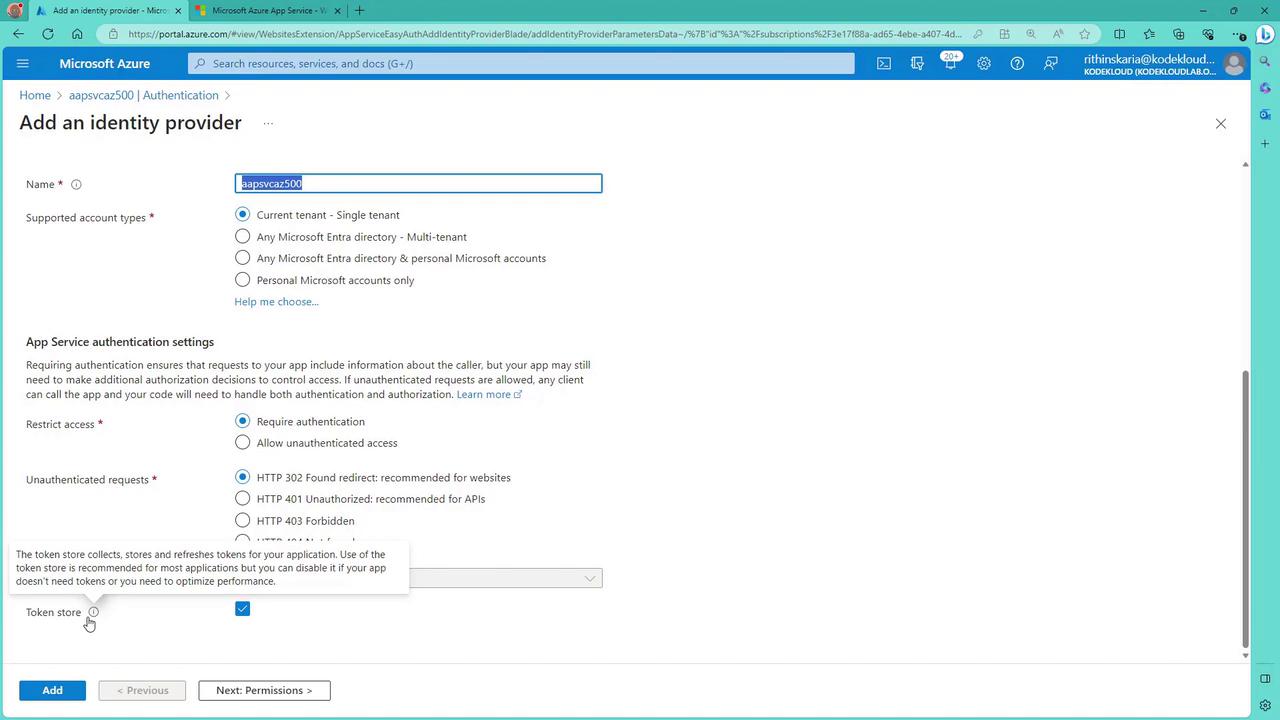Click the Microsoft Azure logo text
The height and width of the screenshot is (720, 1280).
click(x=105, y=63)
